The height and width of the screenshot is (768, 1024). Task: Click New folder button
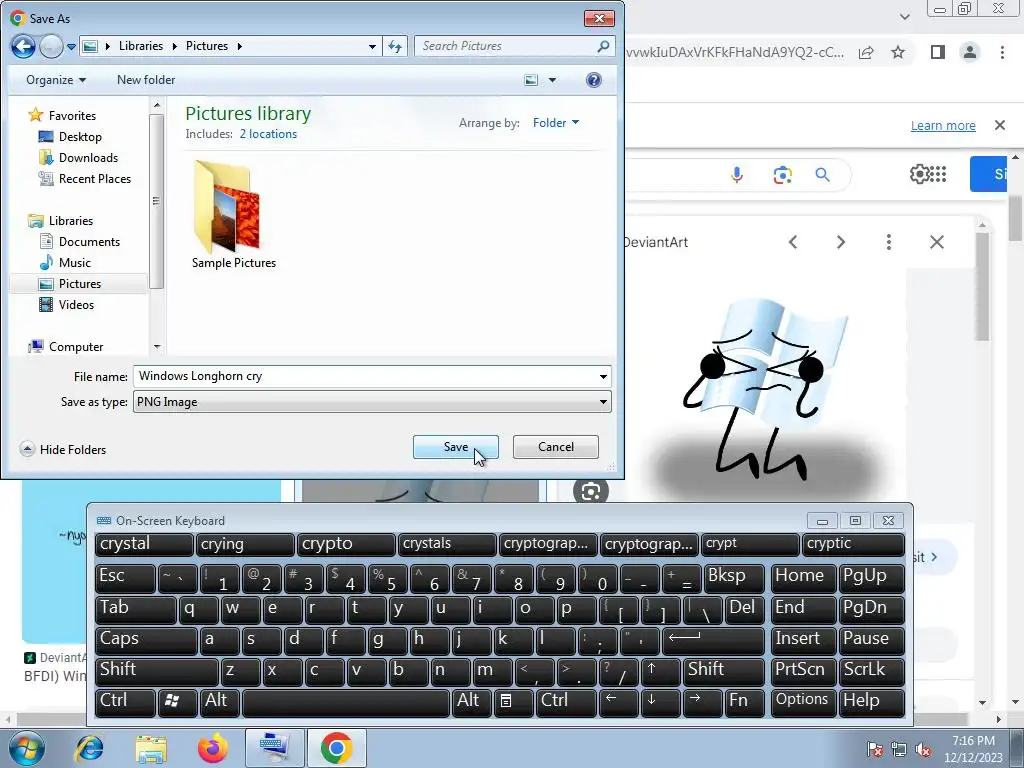click(x=146, y=80)
